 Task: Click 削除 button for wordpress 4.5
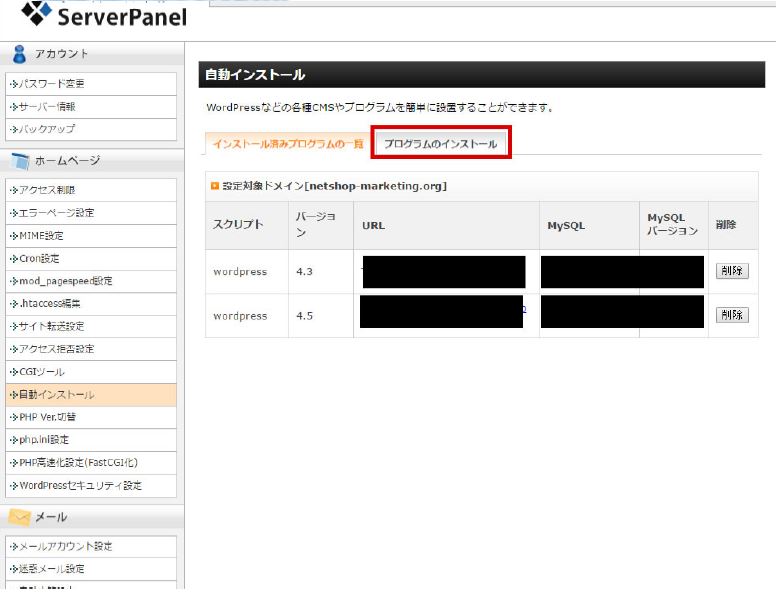point(732,315)
